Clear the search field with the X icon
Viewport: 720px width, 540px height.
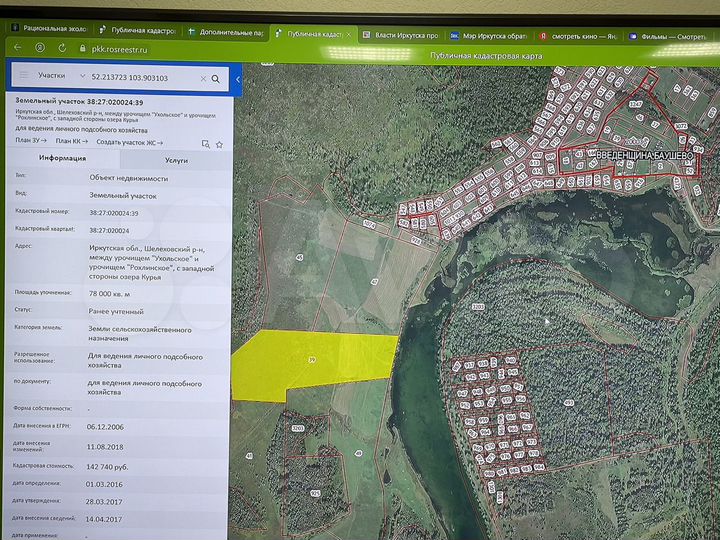click(203, 79)
